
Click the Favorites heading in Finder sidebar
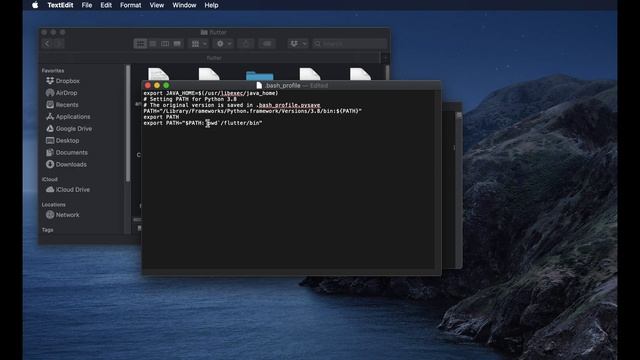click(53, 71)
